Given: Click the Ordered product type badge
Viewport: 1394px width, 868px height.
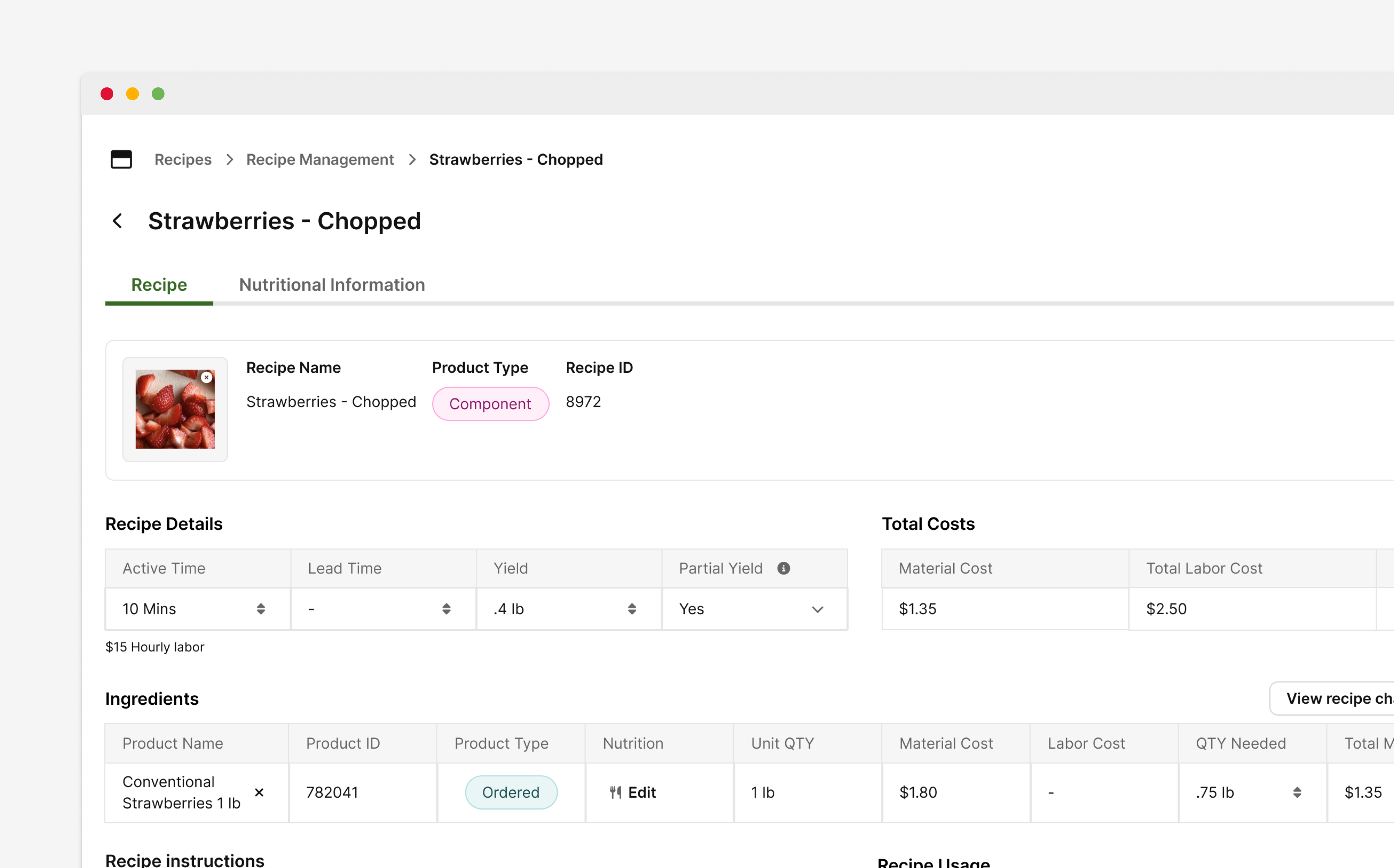Looking at the screenshot, I should tap(511, 792).
